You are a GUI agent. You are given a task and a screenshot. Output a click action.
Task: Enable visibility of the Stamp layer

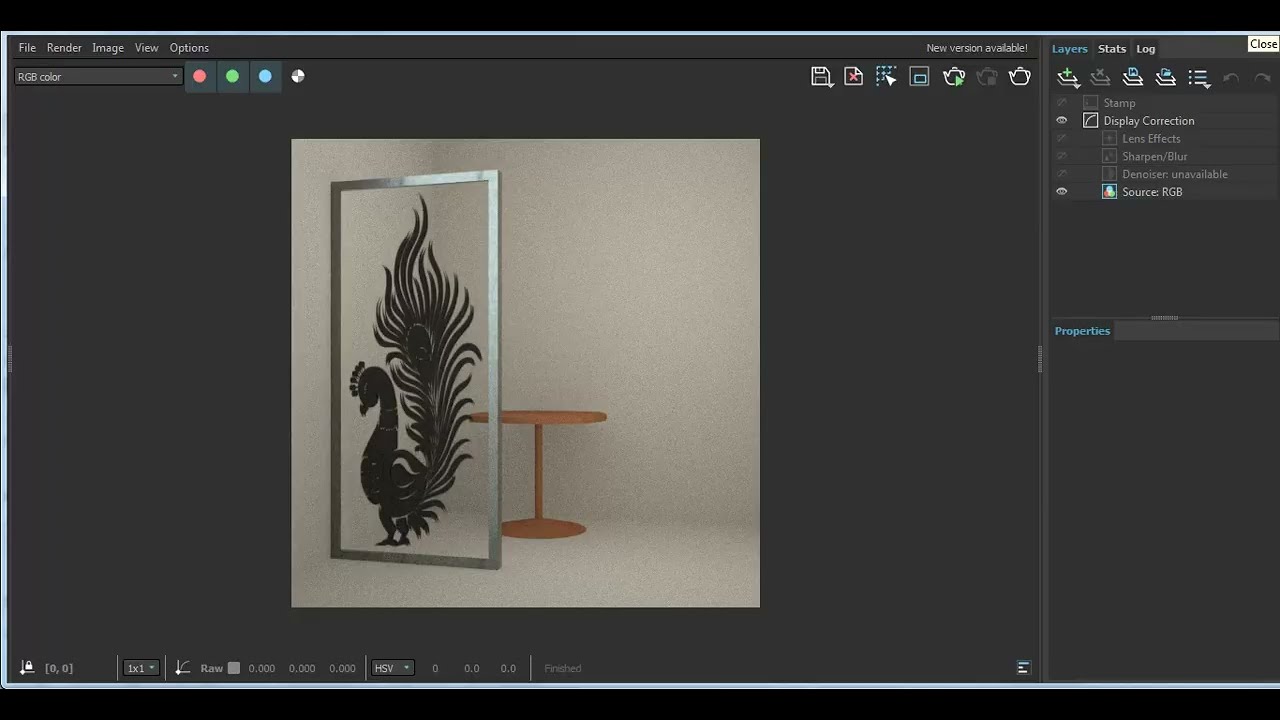click(1062, 103)
